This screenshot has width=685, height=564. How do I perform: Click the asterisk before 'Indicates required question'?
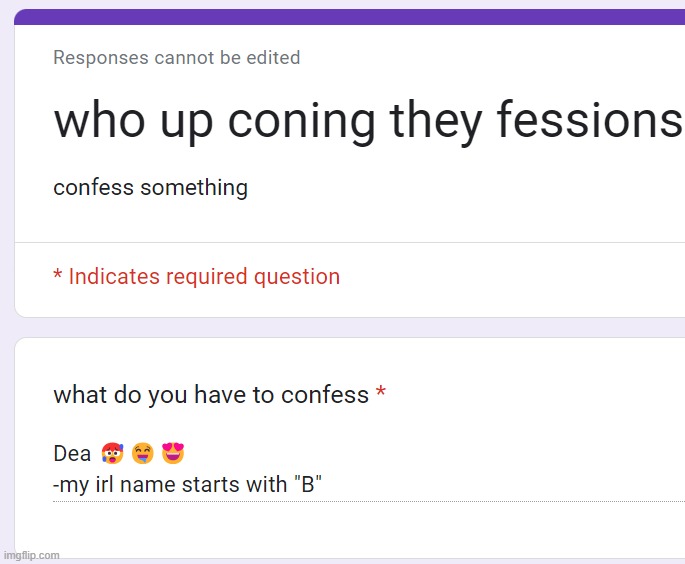[x=58, y=275]
